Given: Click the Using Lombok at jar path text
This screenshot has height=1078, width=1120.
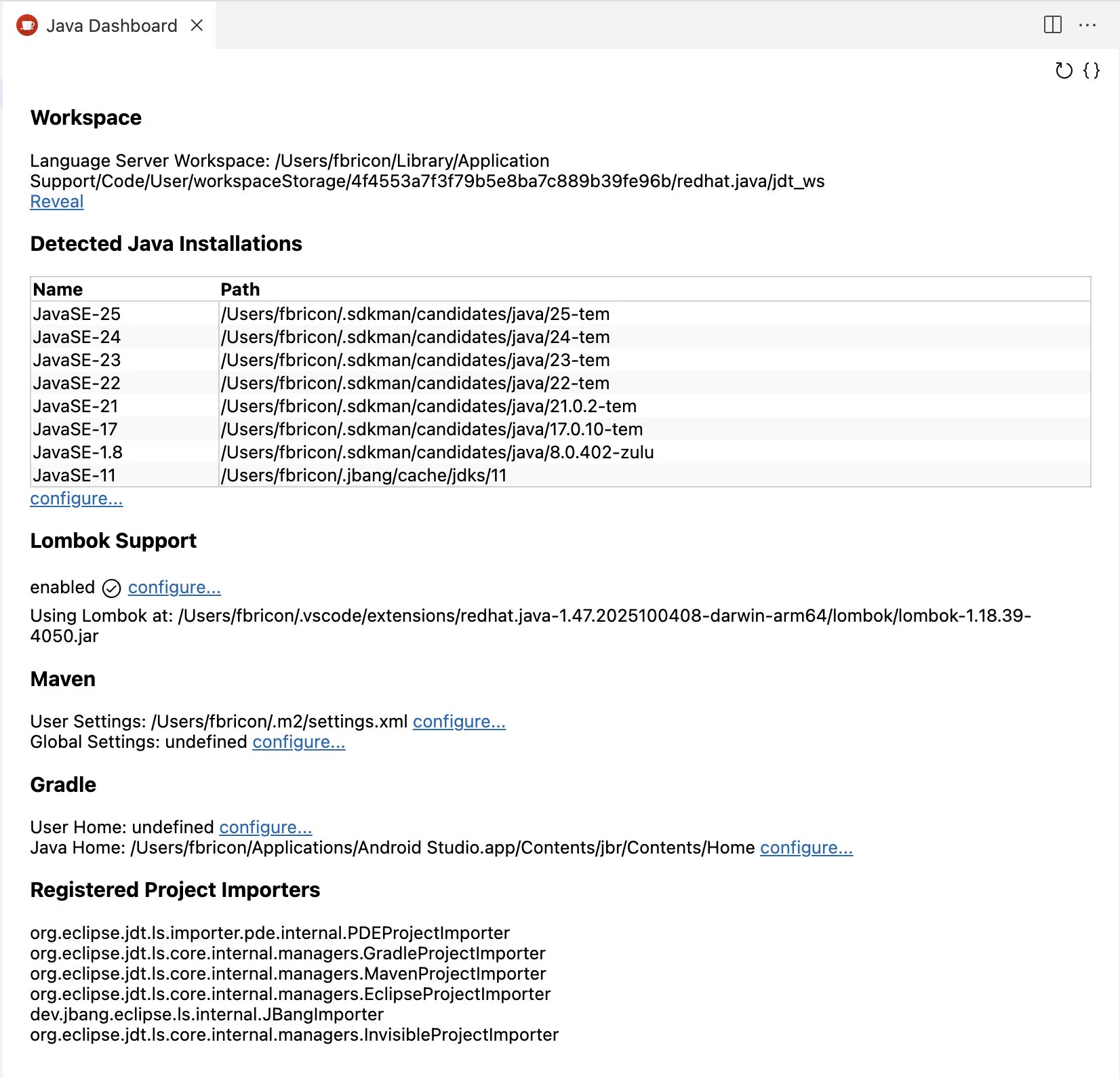Looking at the screenshot, I should [x=530, y=626].
